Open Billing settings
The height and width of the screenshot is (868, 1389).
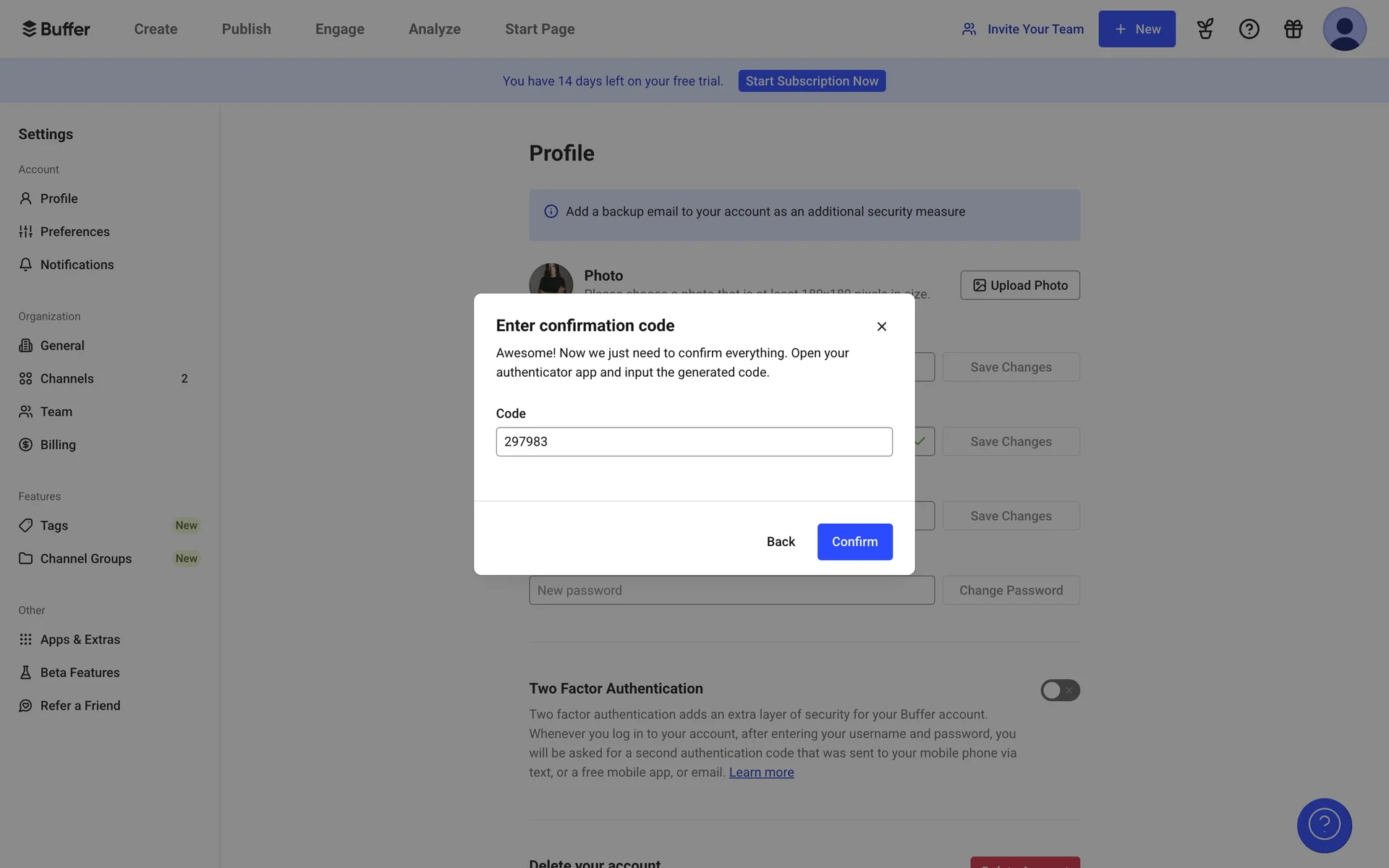(x=58, y=445)
